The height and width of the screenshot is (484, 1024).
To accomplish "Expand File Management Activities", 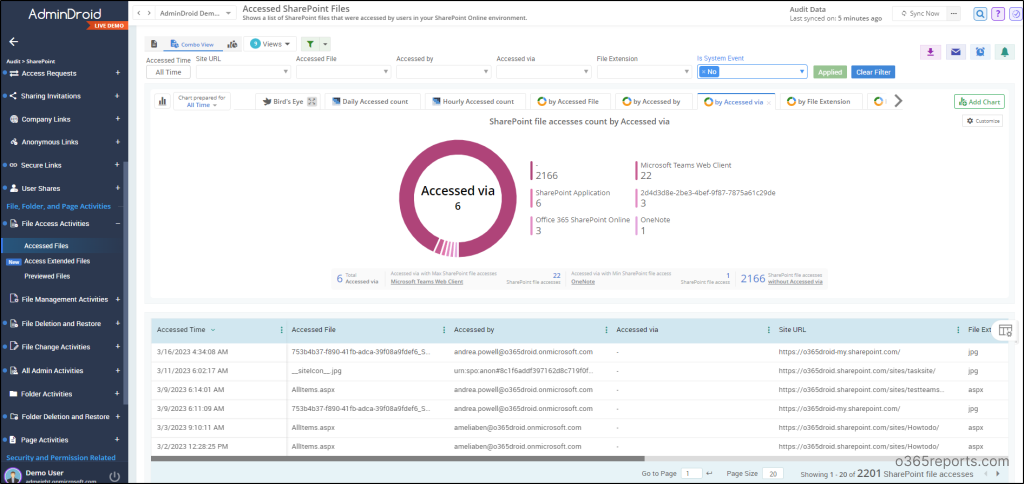I will (118, 299).
